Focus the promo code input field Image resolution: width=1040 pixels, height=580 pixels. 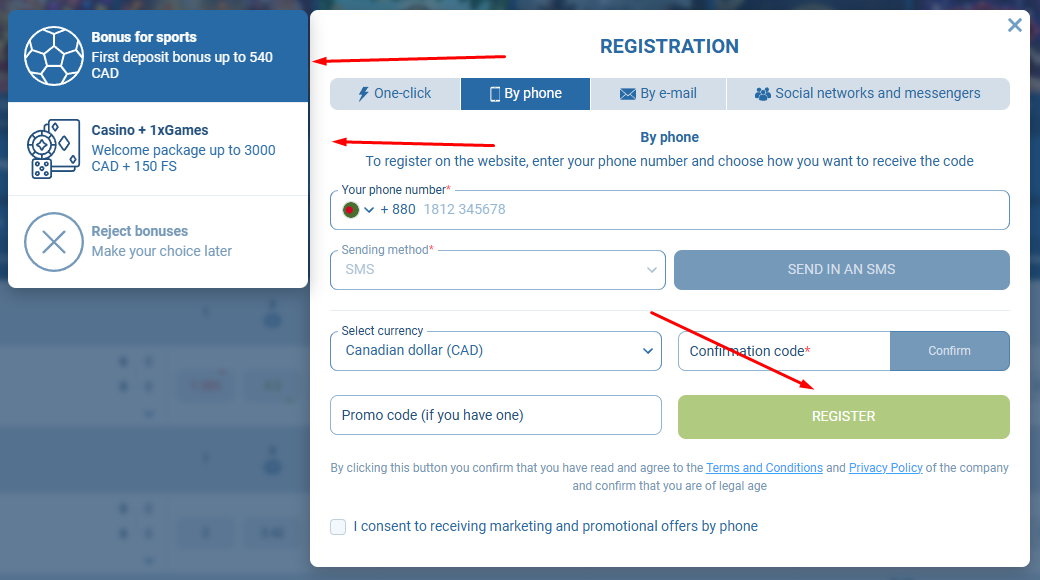tap(495, 415)
